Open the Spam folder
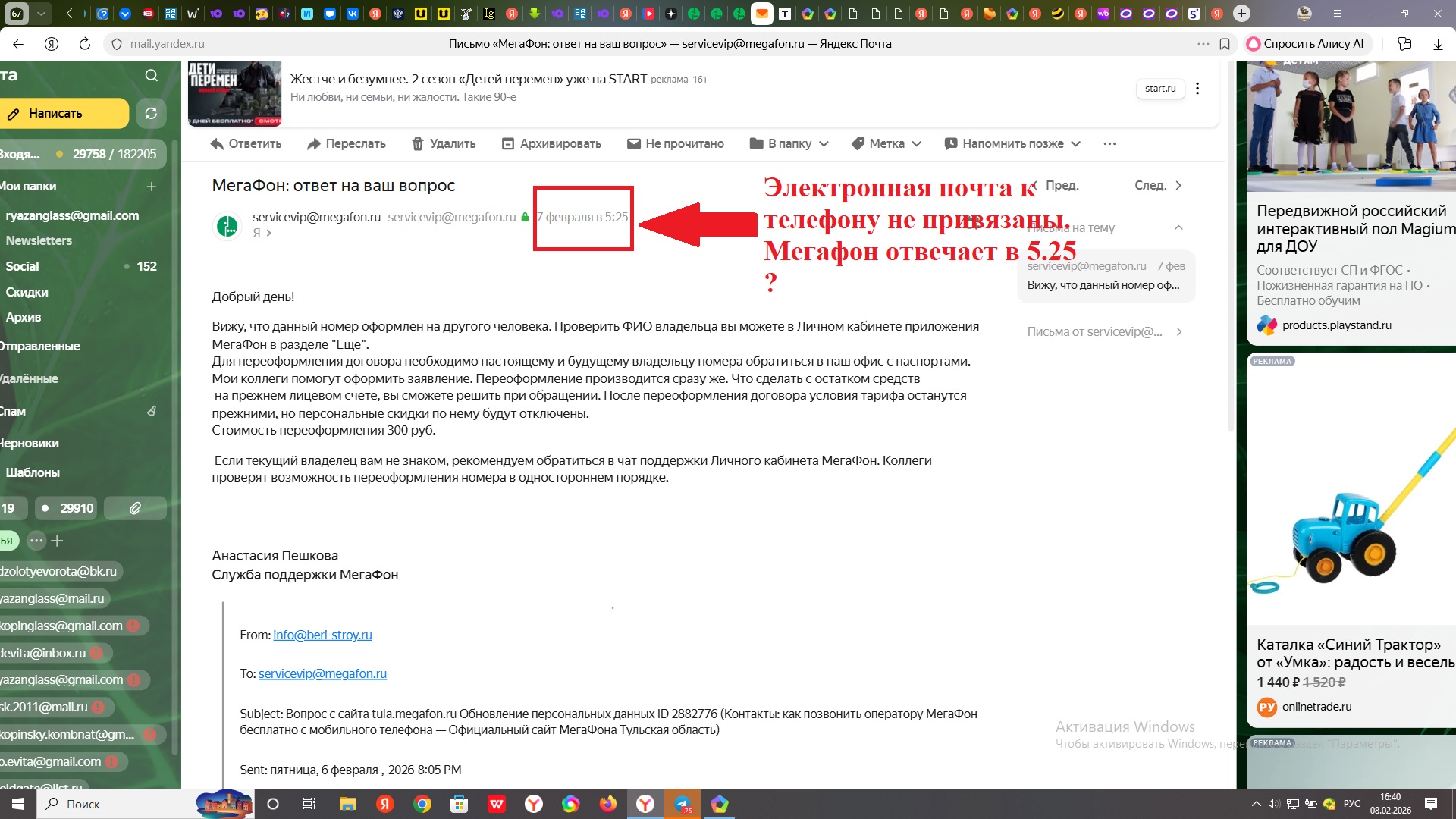Screen dimensions: 1456x819 (x=14, y=411)
